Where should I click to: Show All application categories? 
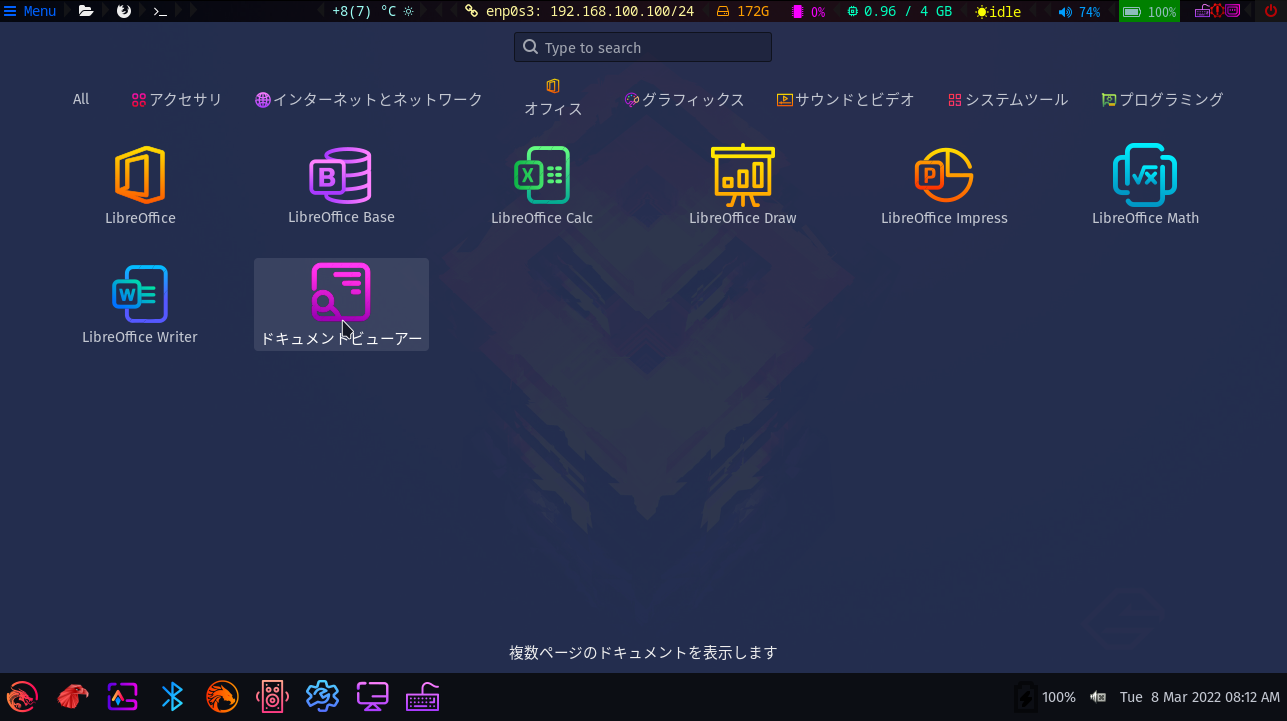point(81,99)
